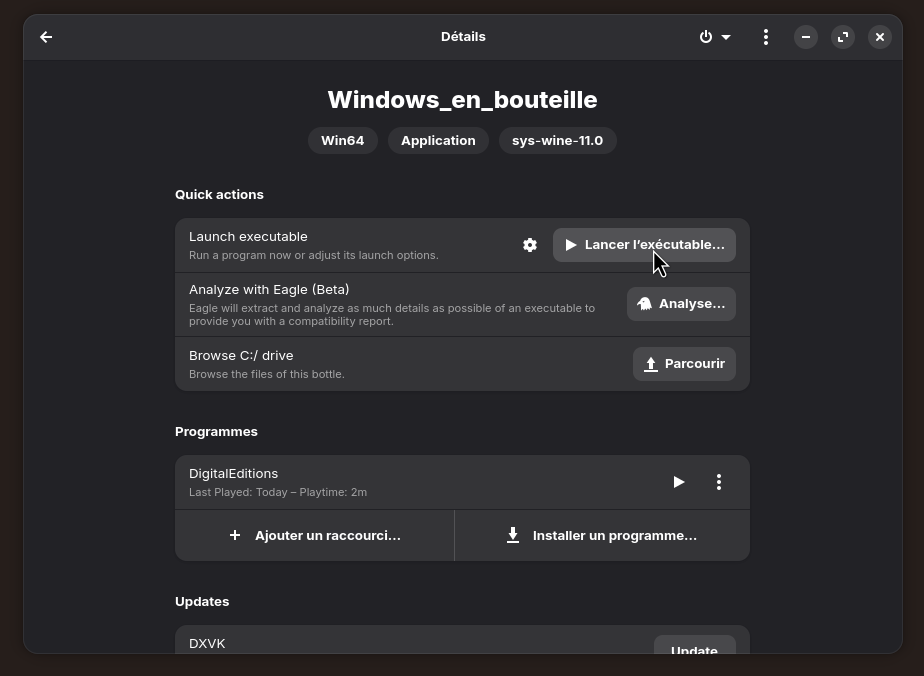Browse C drive with Parcourir
Image resolution: width=924 pixels, height=676 pixels.
coord(684,364)
